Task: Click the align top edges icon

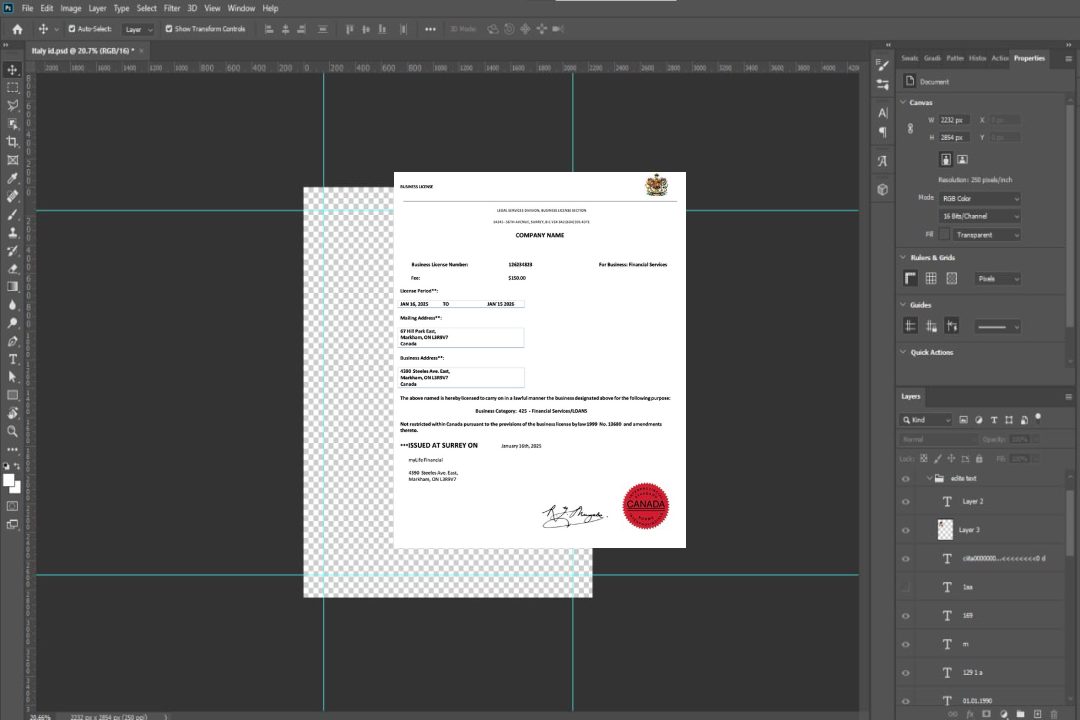Action: (349, 29)
